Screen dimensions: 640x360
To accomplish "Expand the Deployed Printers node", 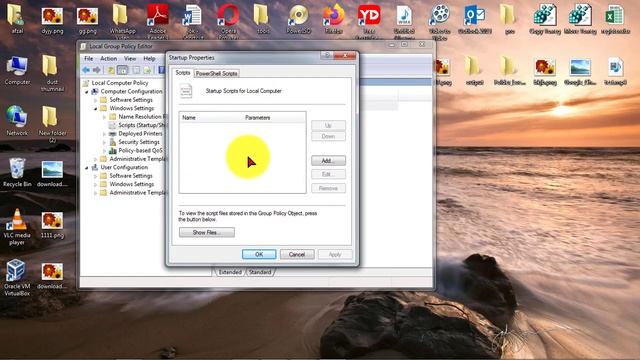I will [104, 134].
